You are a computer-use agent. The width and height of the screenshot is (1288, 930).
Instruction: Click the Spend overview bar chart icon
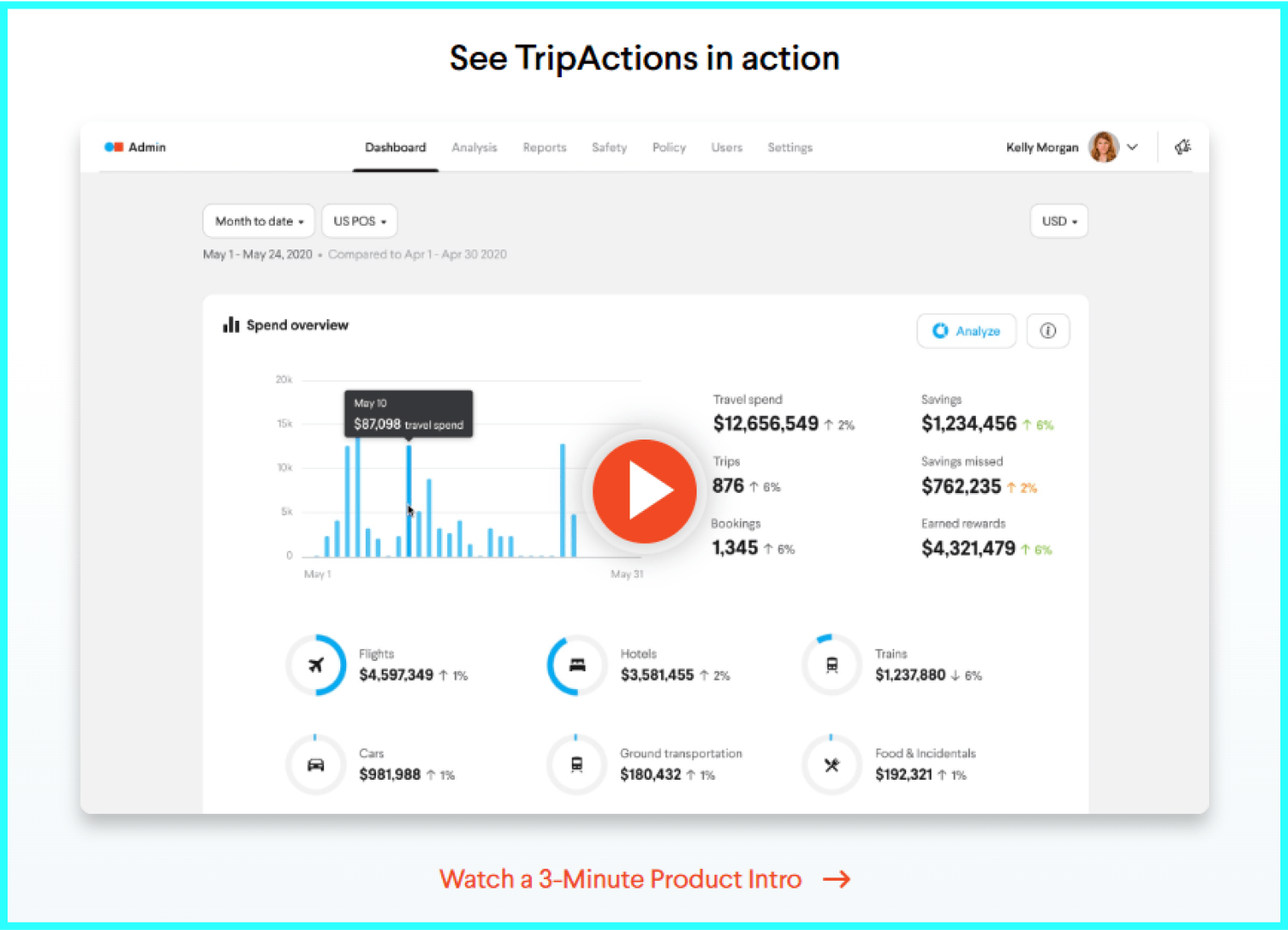(231, 324)
